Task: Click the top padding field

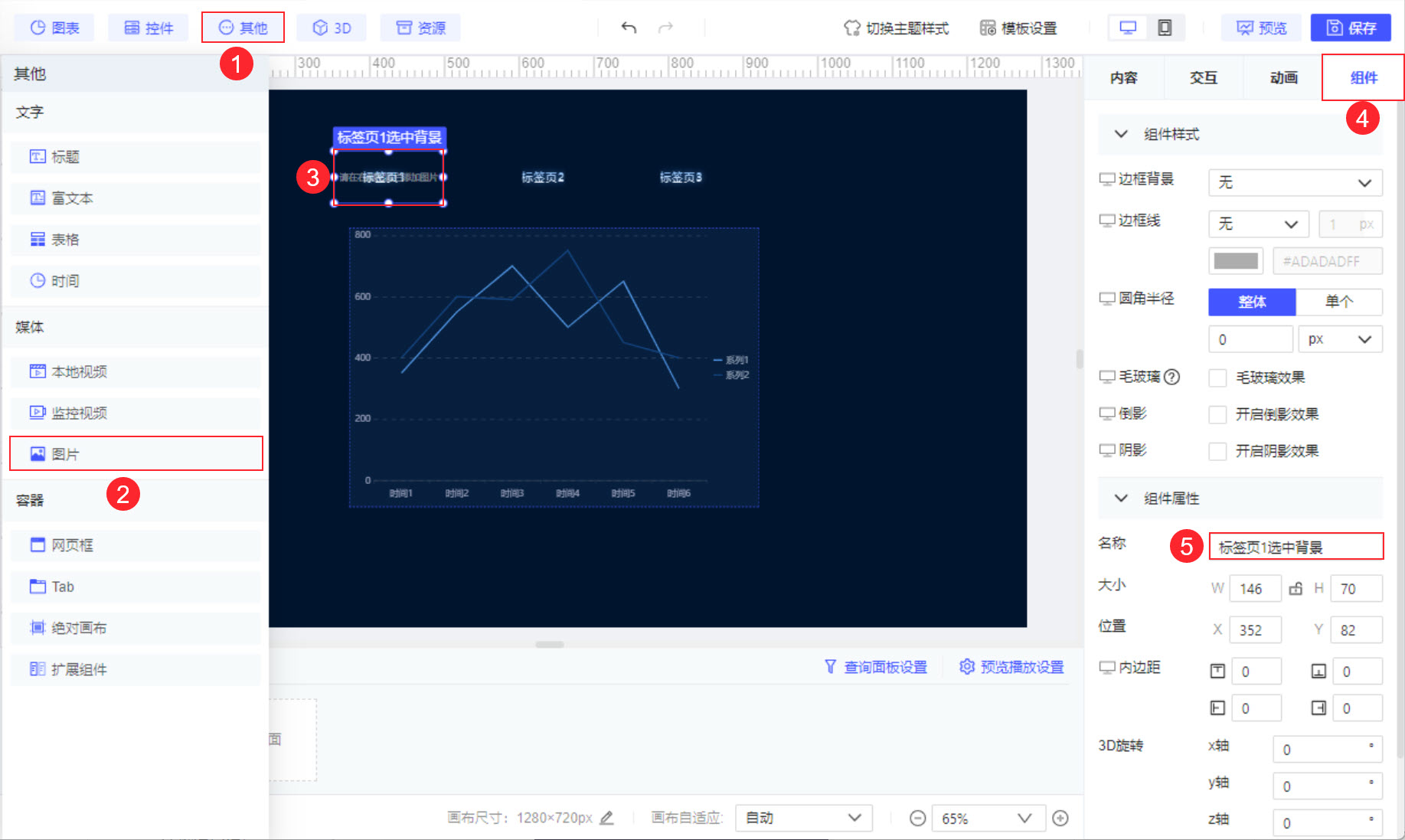Action: [1255, 672]
